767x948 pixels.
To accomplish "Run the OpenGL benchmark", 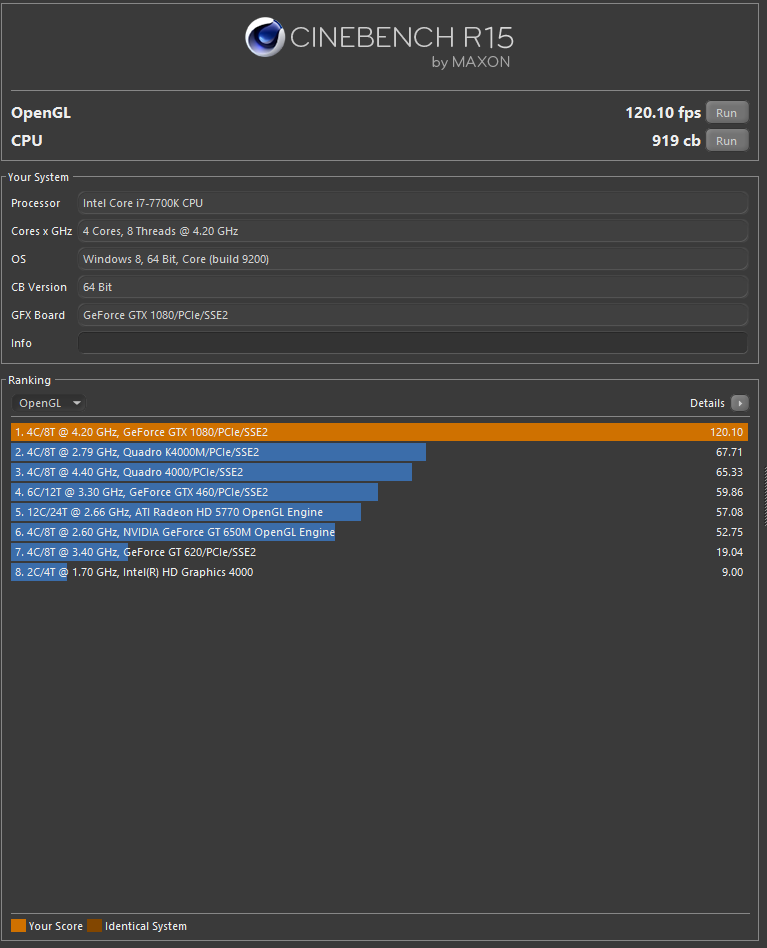I will (x=727, y=112).
